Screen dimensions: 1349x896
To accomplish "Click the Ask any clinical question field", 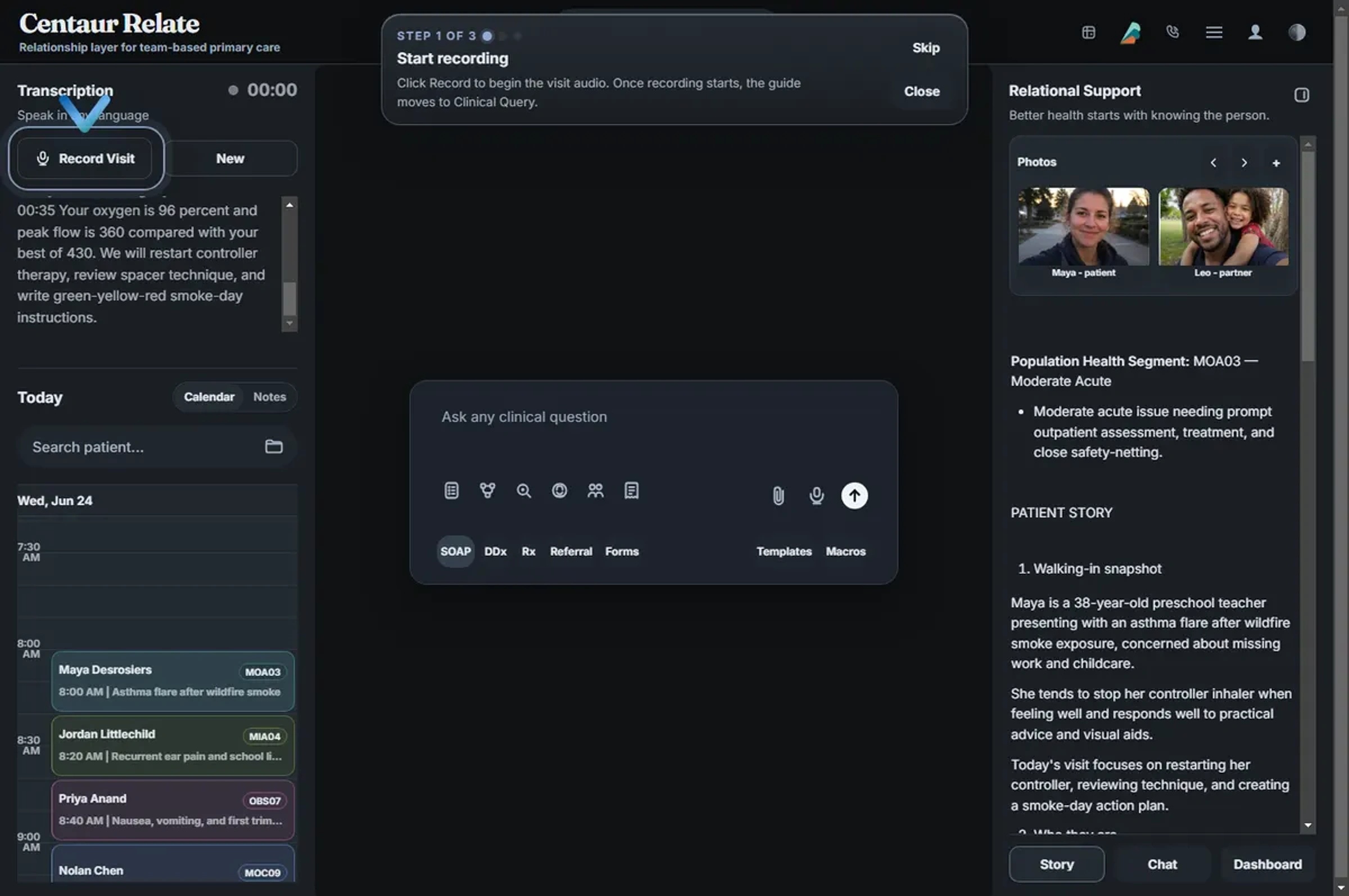I will [x=653, y=417].
